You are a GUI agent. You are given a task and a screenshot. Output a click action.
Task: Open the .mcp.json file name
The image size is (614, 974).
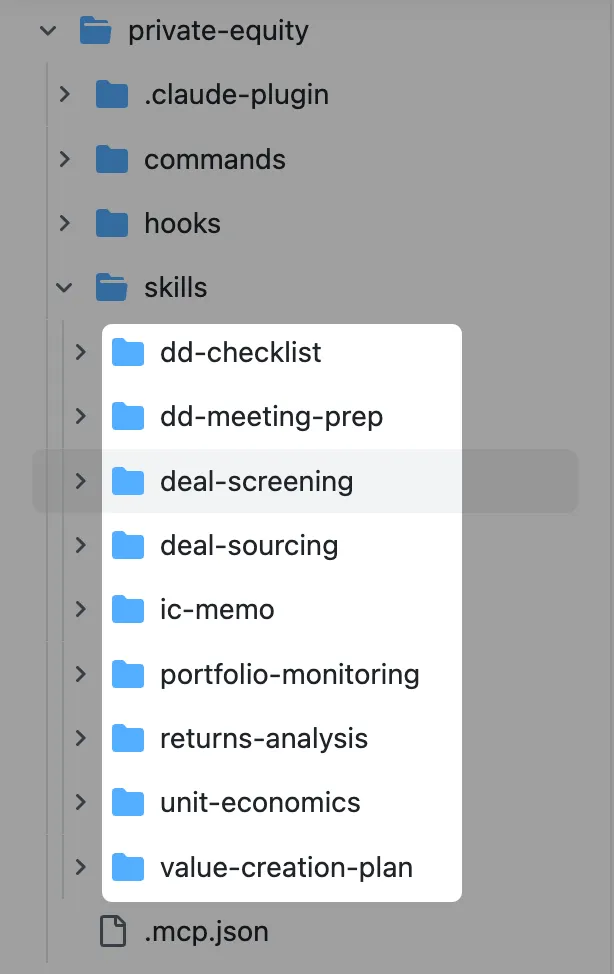(x=206, y=932)
